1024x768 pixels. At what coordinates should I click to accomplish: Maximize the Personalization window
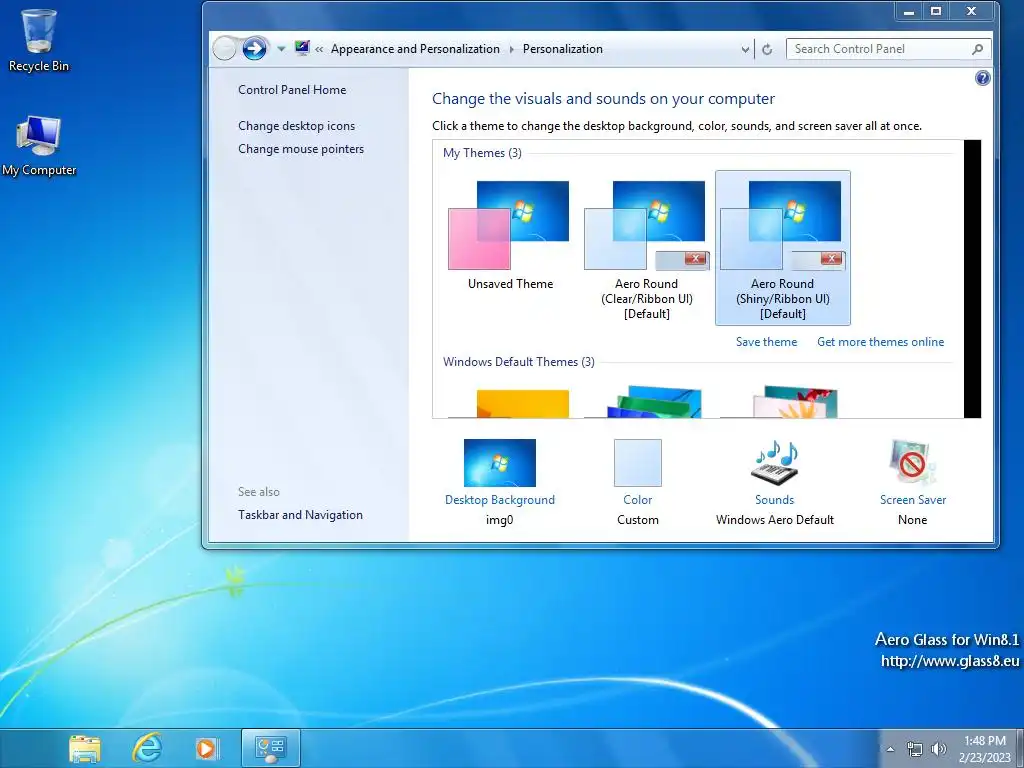(935, 11)
